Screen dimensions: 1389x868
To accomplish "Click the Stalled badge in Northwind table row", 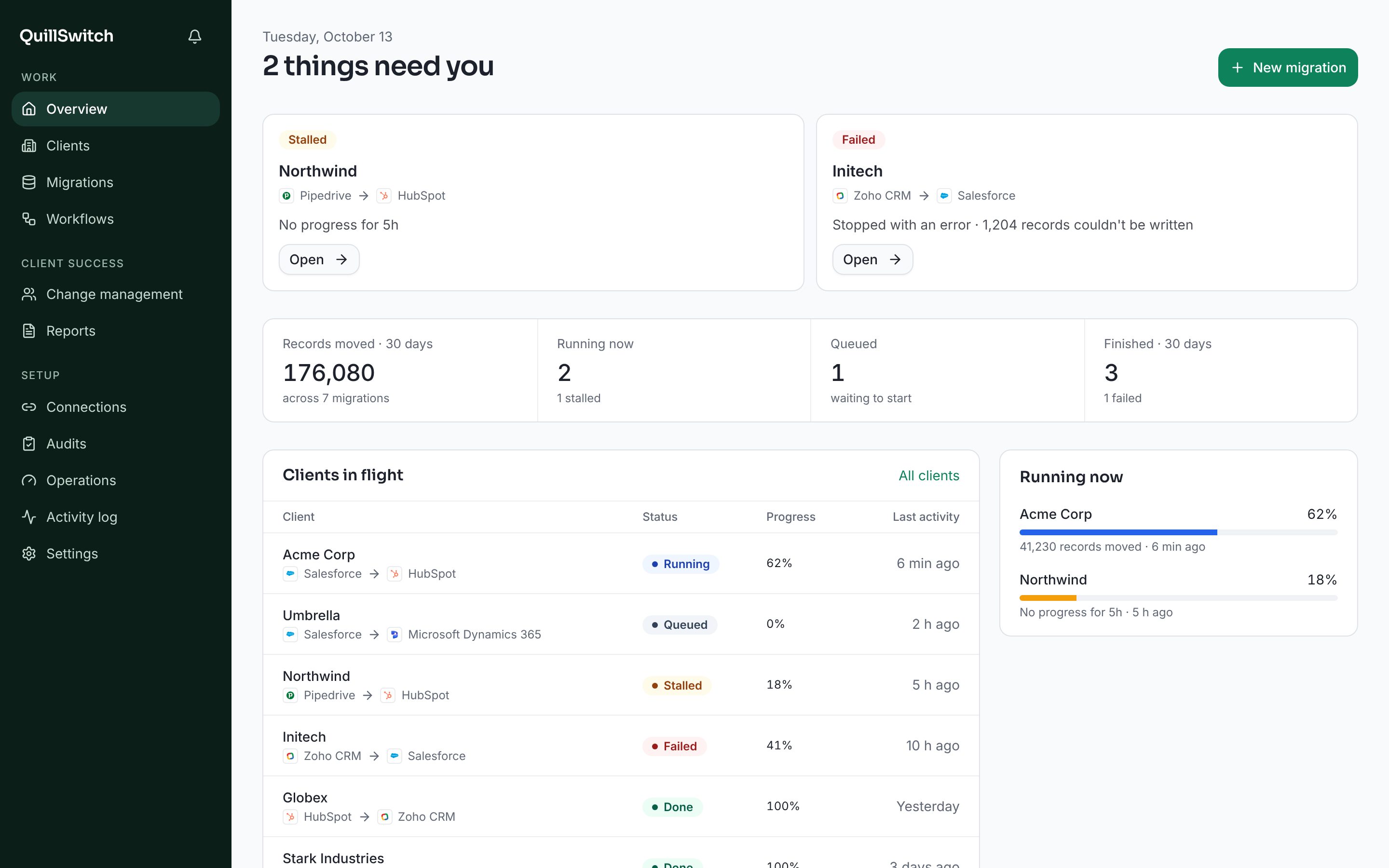I will pos(677,685).
